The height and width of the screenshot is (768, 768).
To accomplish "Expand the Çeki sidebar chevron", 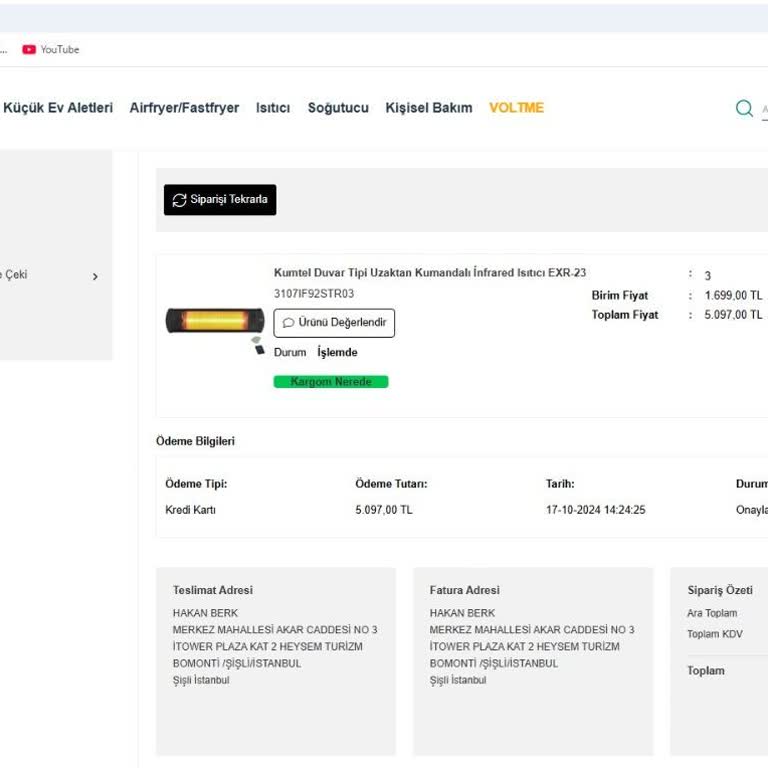I will click(95, 277).
